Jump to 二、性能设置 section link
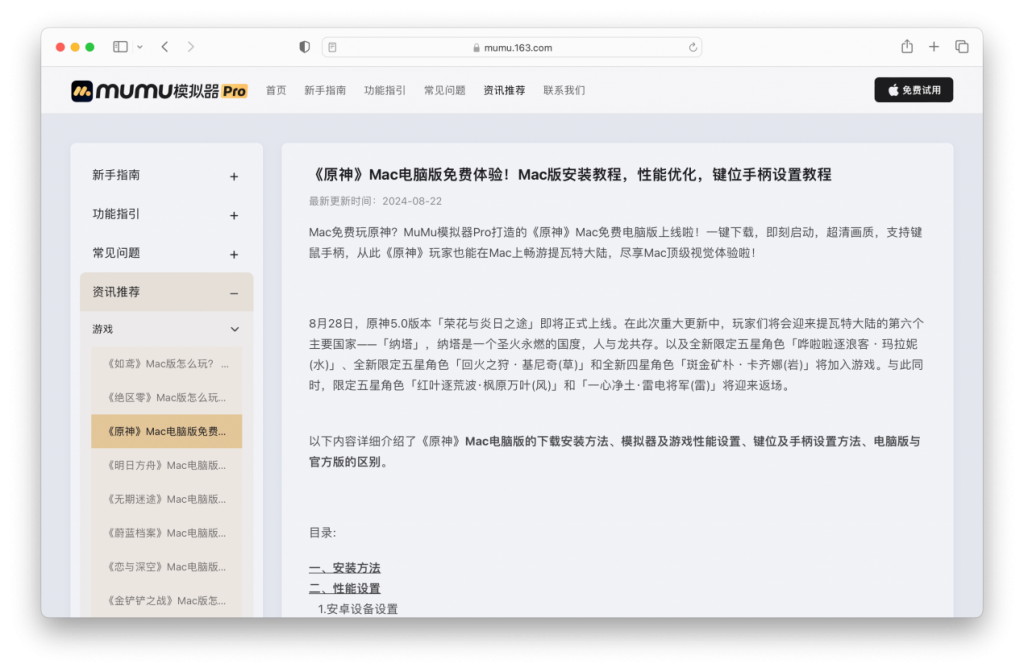The image size is (1024, 672). pyautogui.click(x=344, y=588)
